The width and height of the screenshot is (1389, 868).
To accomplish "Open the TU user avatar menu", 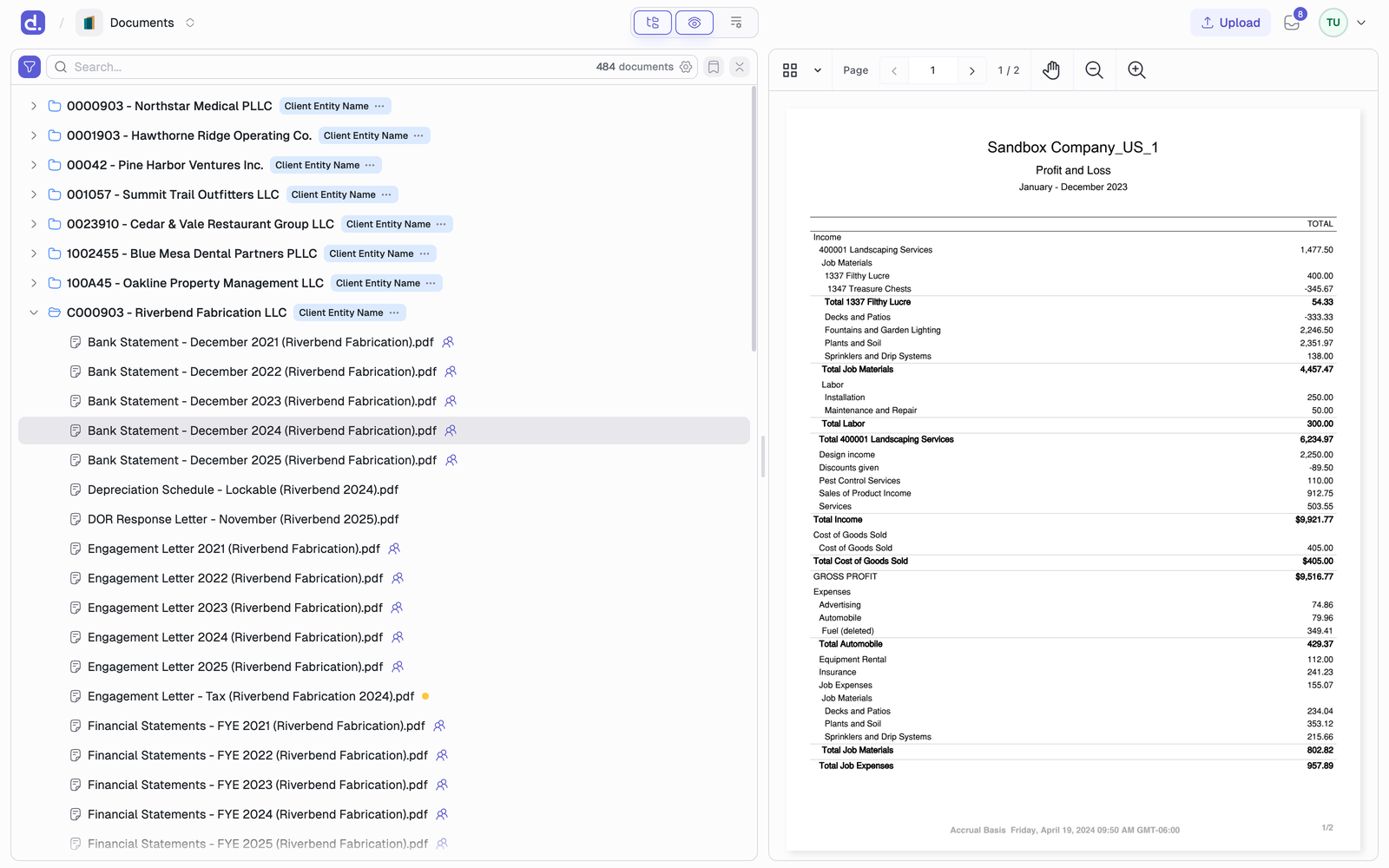I will click(x=1333, y=23).
